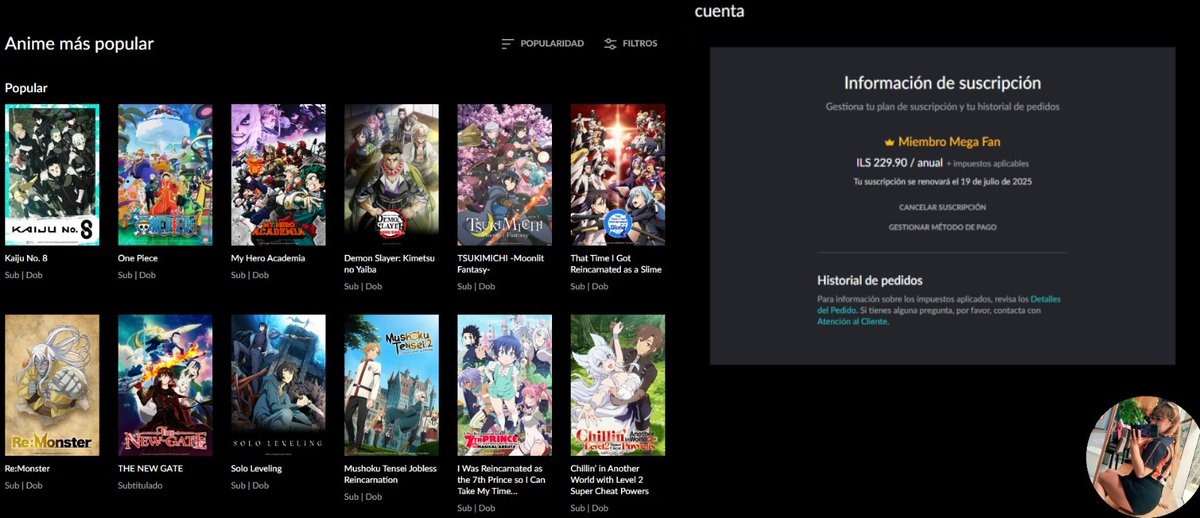
Task: Click the 'Popular' section heading
Action: [x=26, y=88]
